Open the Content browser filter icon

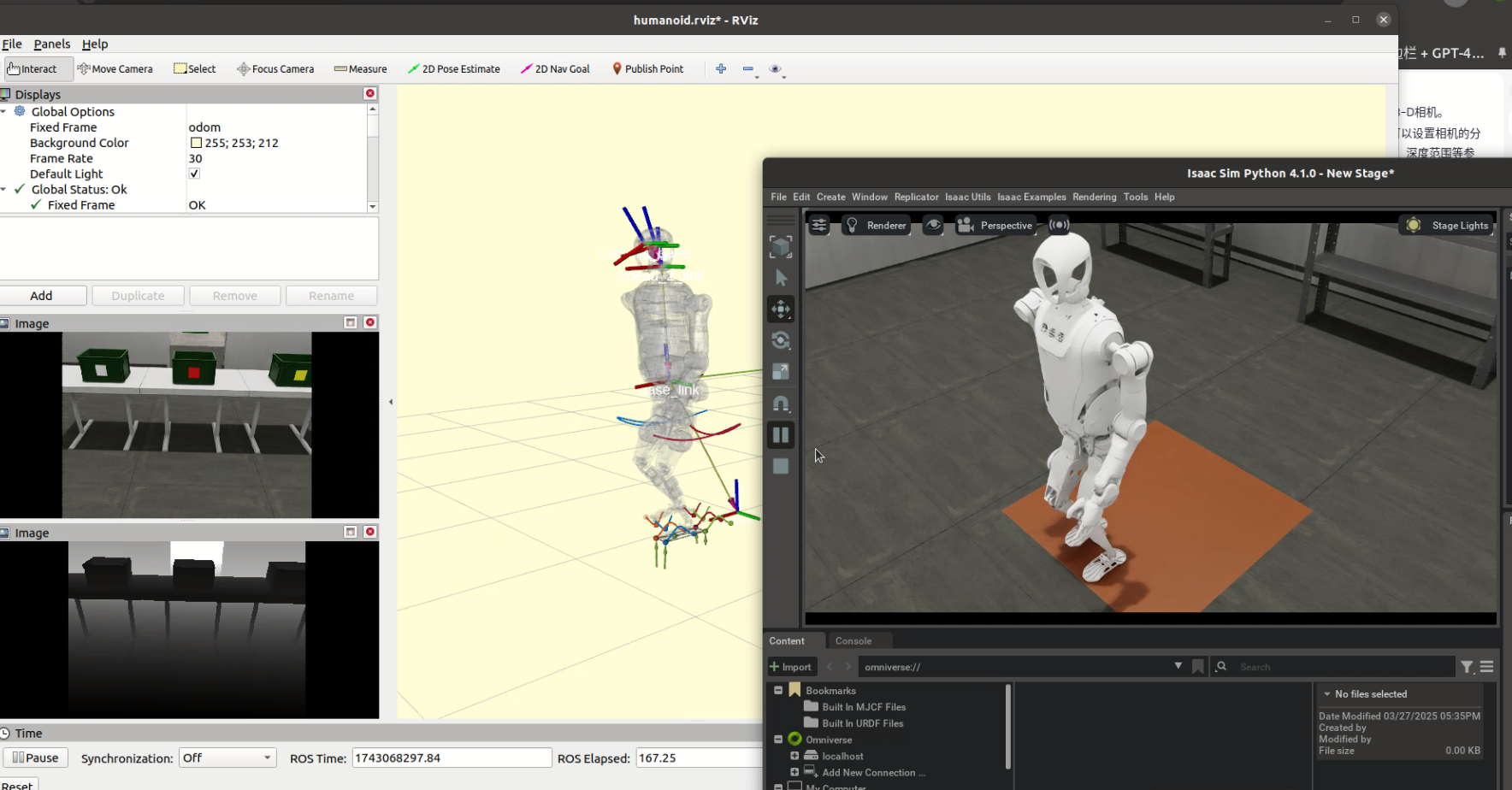1467,667
